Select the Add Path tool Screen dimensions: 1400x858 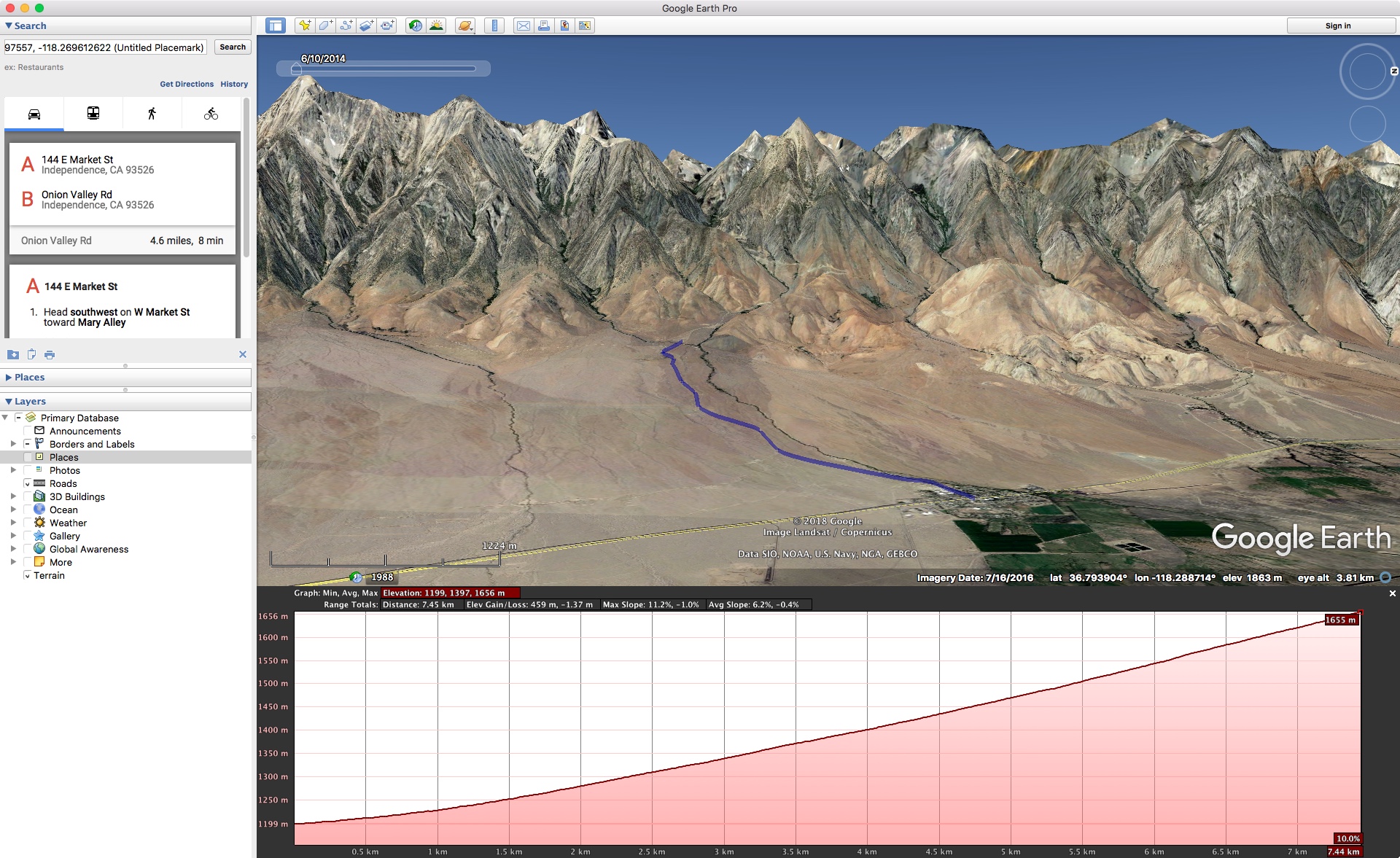346,26
